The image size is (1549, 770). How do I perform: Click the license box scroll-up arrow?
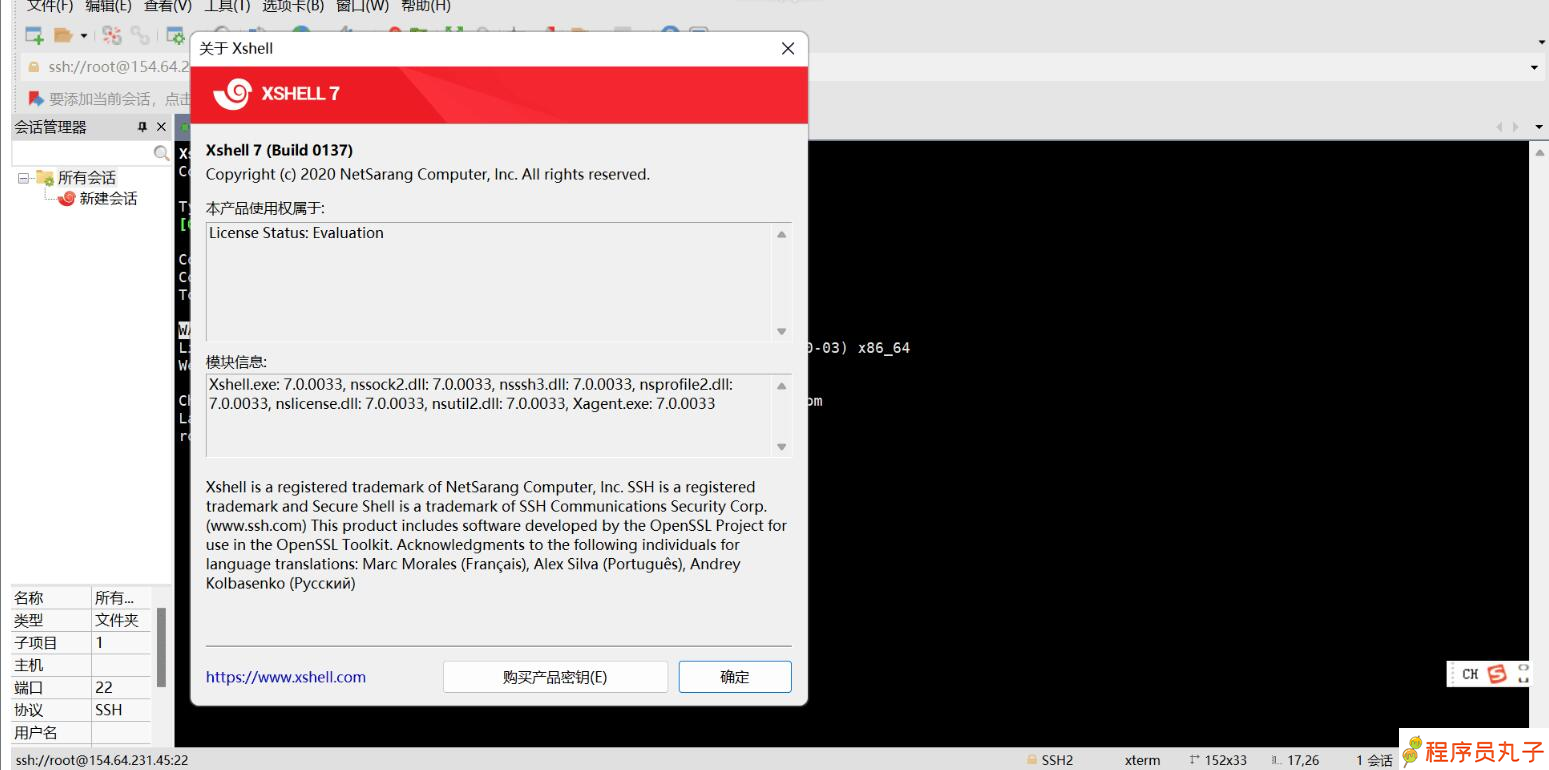[782, 234]
